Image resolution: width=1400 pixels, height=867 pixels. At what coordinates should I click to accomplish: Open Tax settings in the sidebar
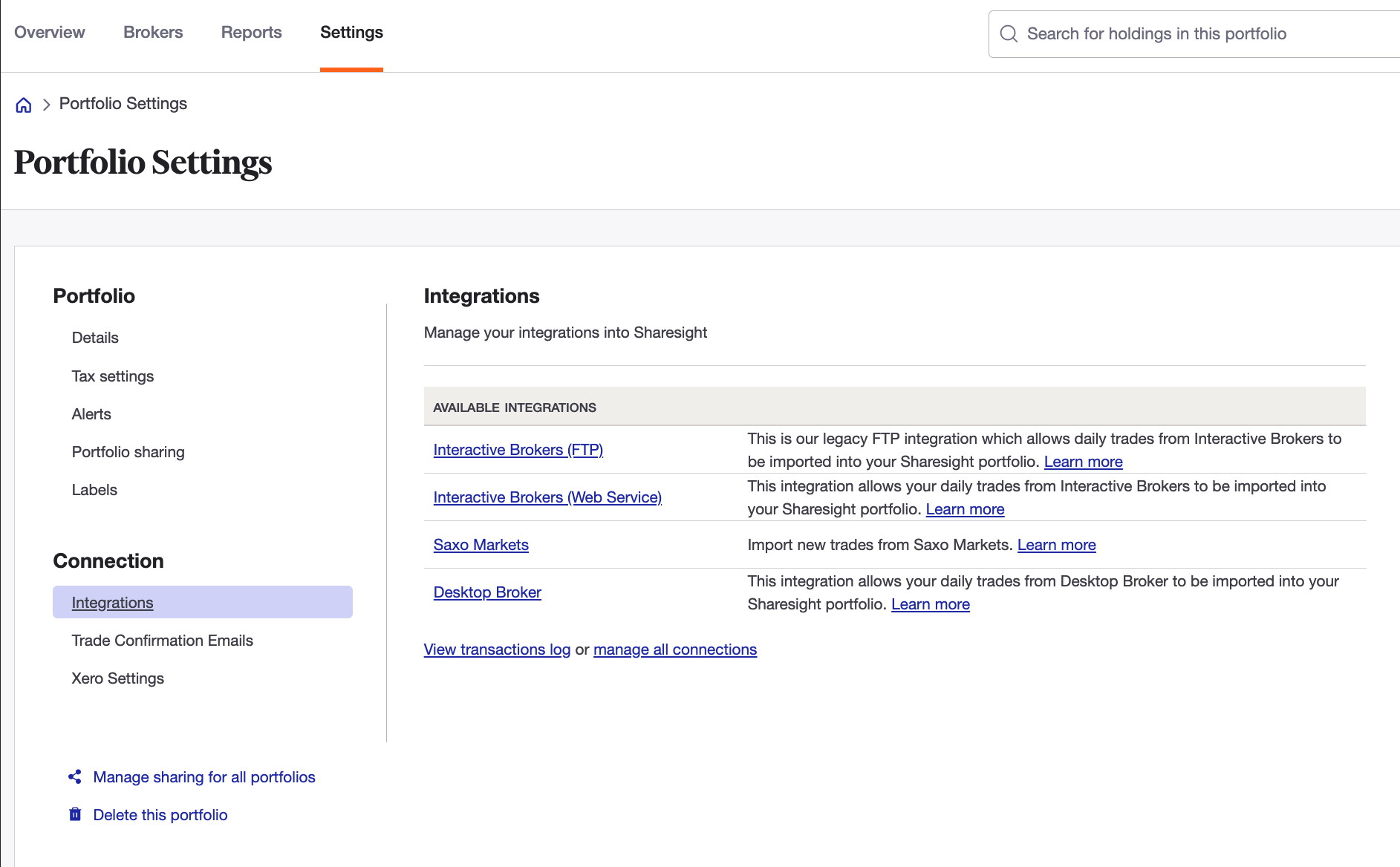(x=113, y=376)
